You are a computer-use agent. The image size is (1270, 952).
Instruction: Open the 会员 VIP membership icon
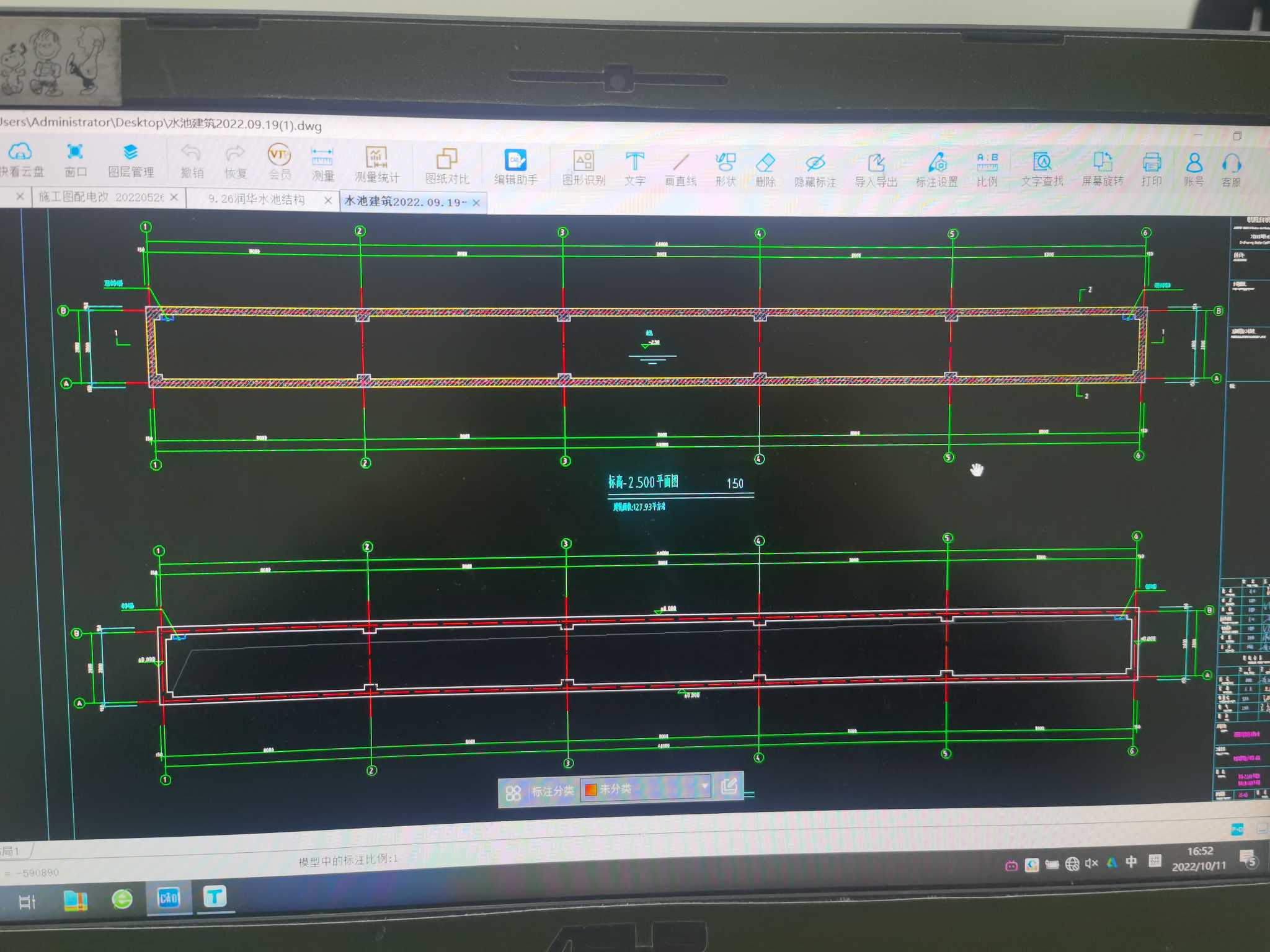click(279, 163)
